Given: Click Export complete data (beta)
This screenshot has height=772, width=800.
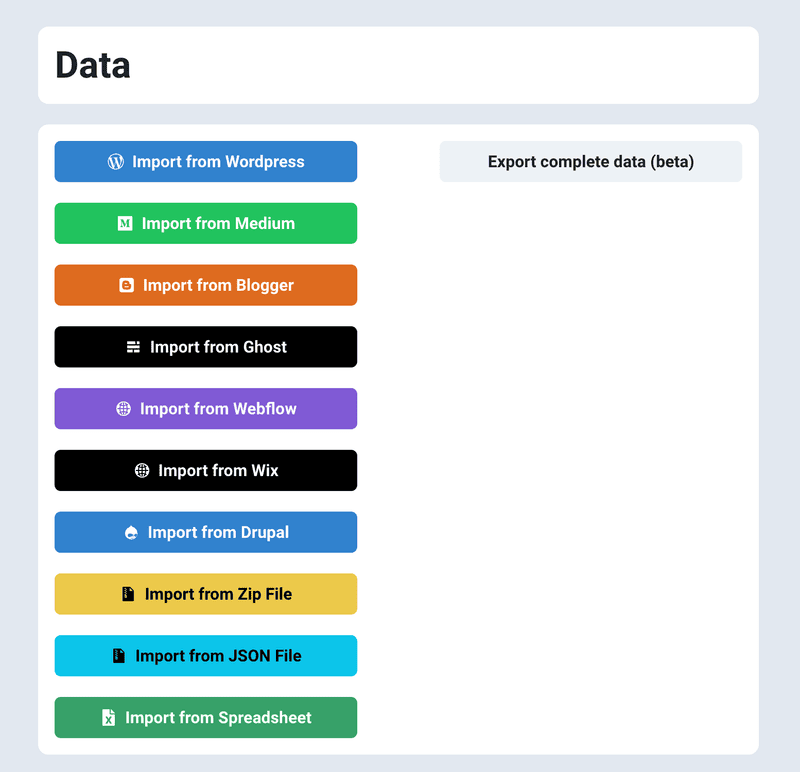Looking at the screenshot, I should (590, 162).
